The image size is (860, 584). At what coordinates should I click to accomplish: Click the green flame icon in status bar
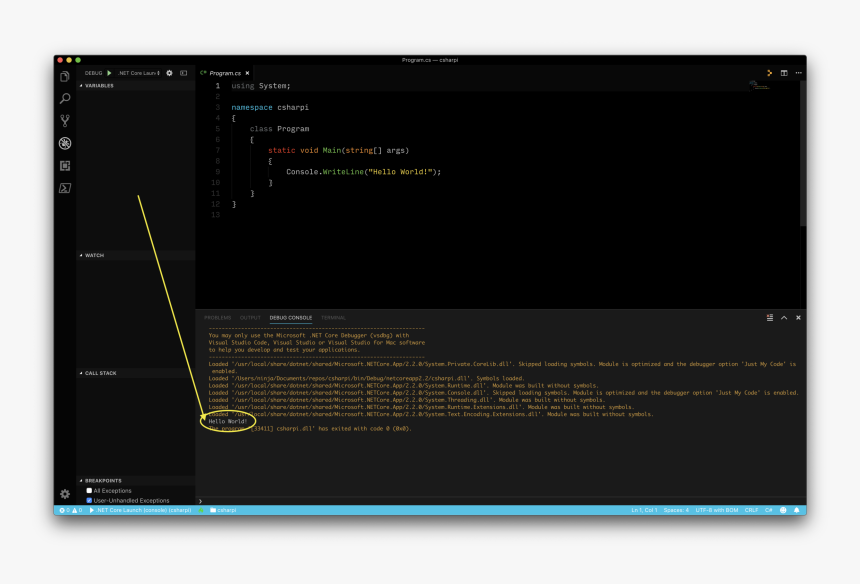coord(201,510)
